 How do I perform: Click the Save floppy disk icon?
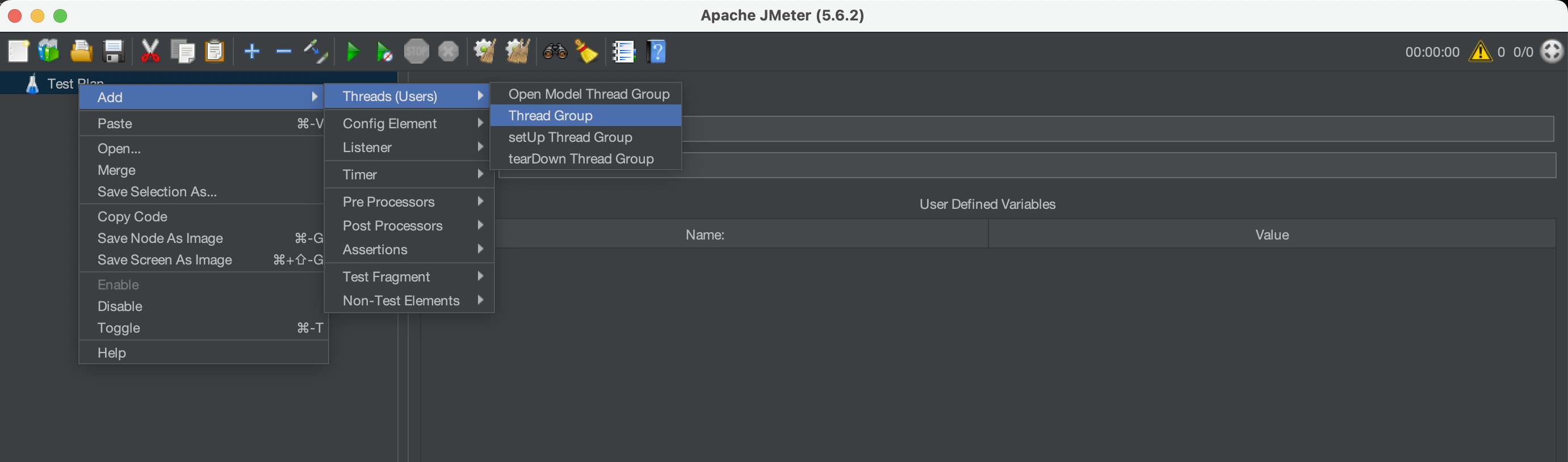[113, 52]
